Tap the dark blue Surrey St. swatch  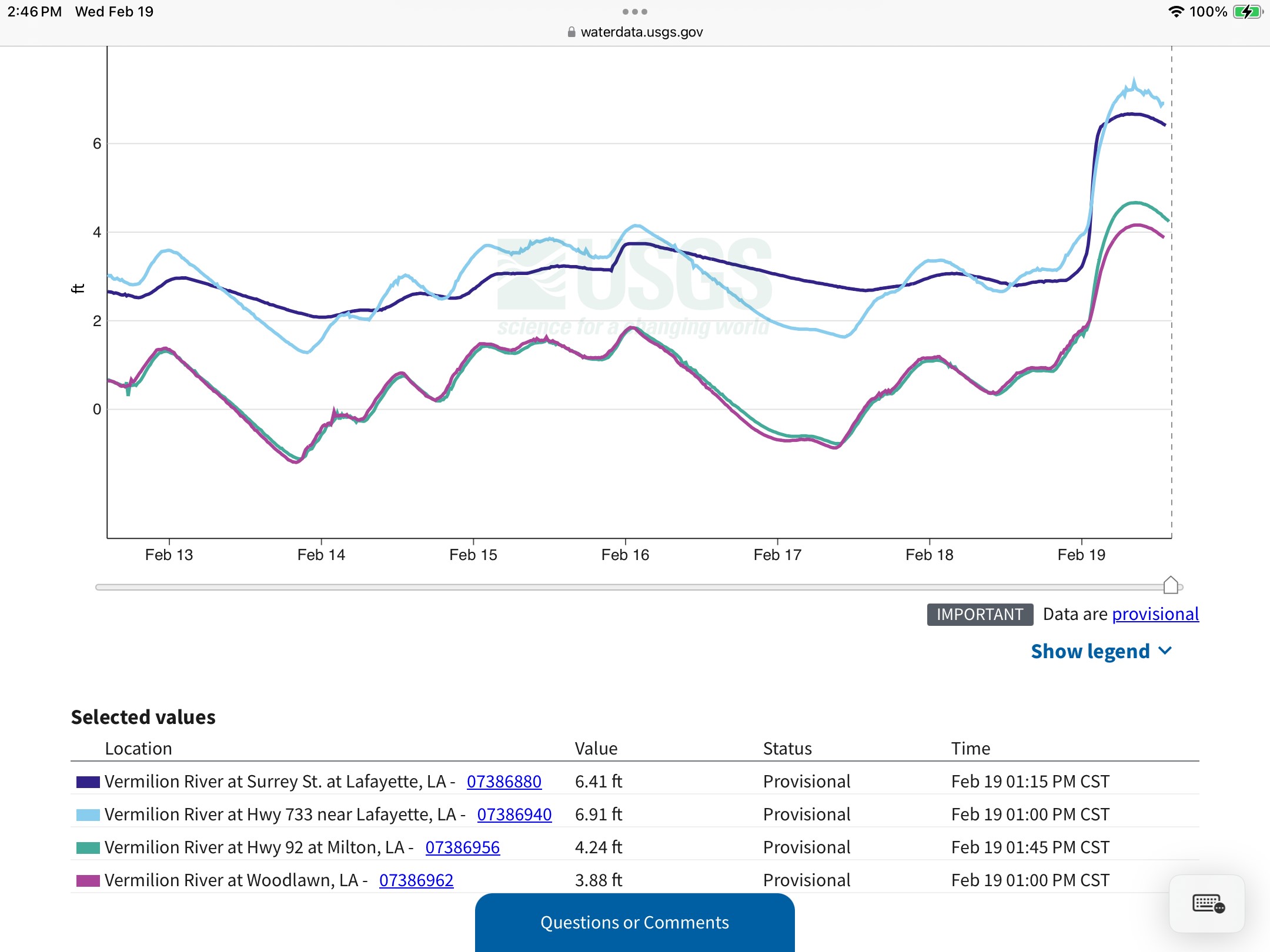pos(88,782)
